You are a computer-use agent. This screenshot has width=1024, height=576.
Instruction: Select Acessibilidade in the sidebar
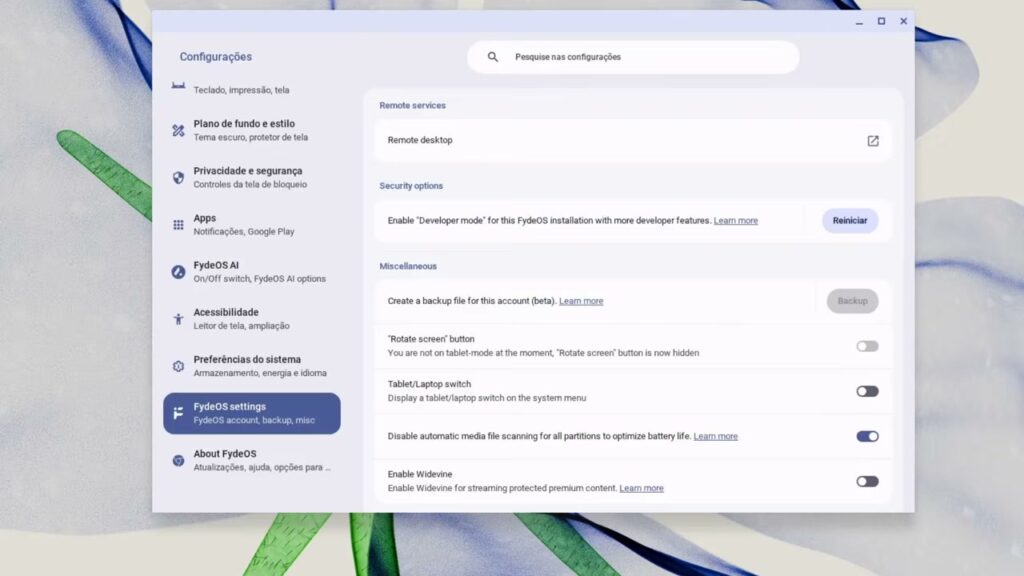point(251,319)
